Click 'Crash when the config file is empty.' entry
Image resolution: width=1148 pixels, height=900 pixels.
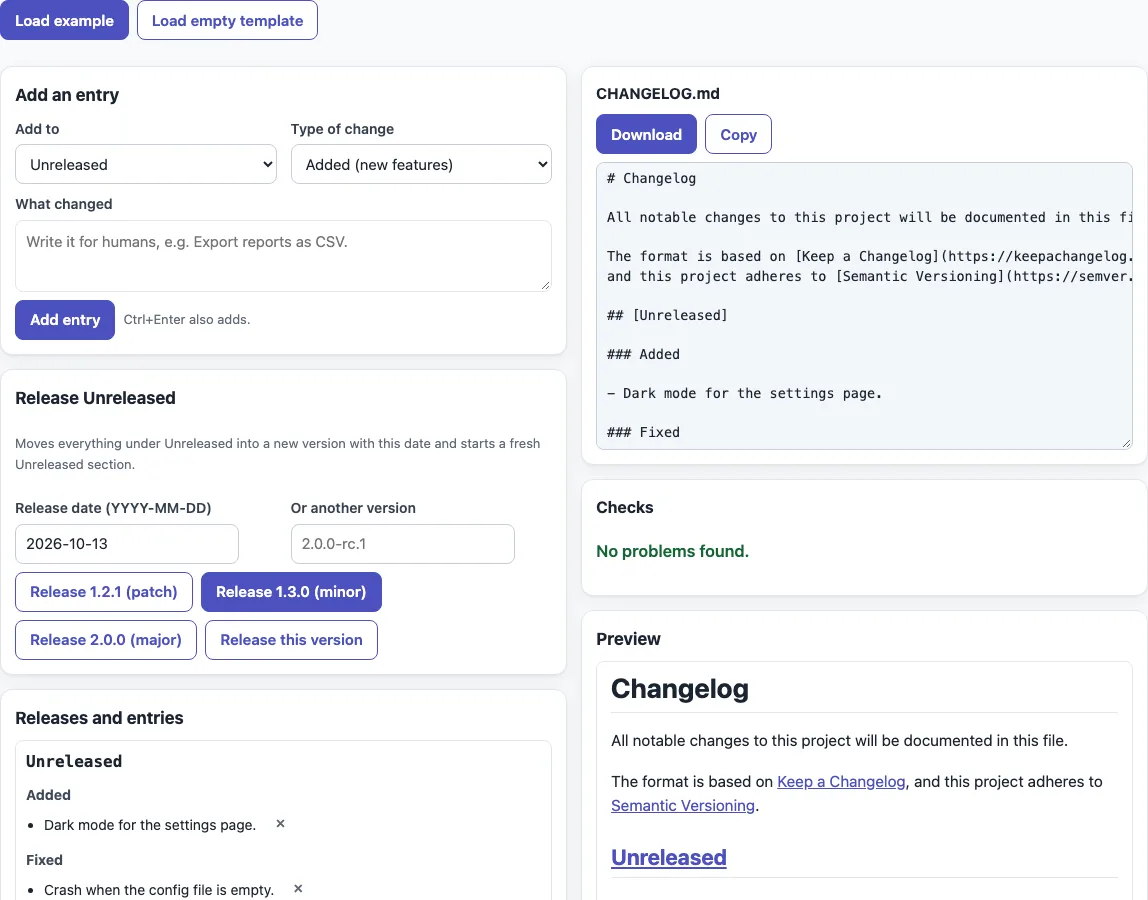pyautogui.click(x=159, y=890)
